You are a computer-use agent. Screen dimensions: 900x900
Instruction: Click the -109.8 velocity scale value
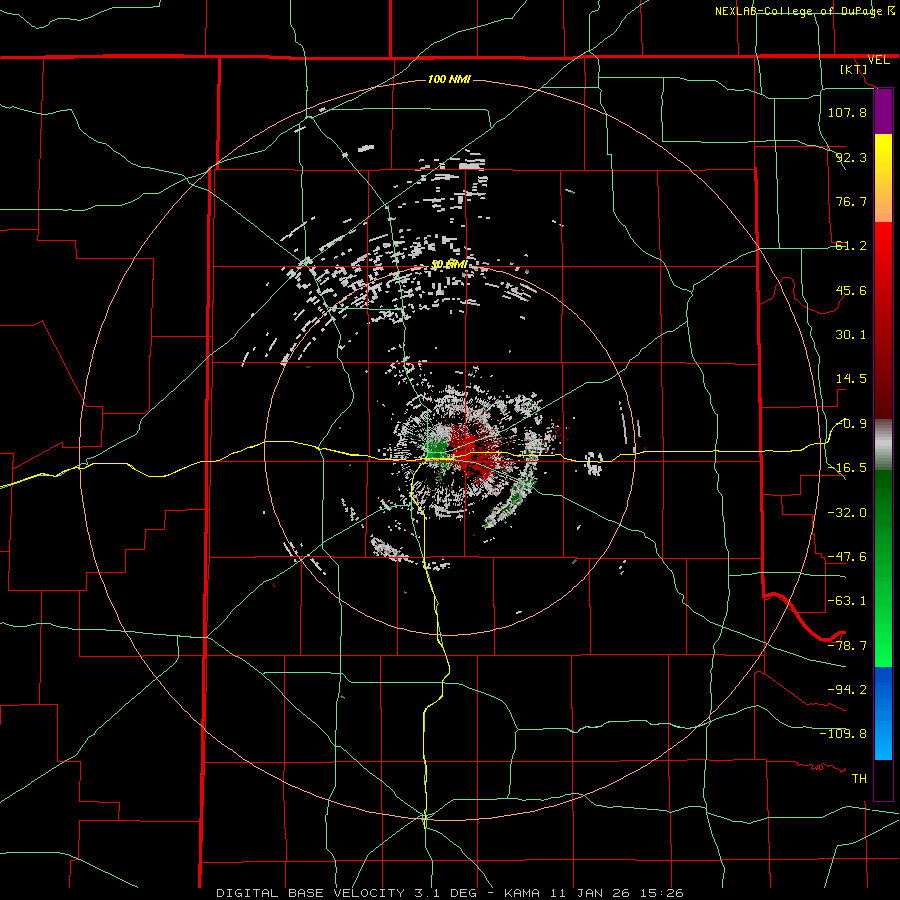(x=843, y=734)
